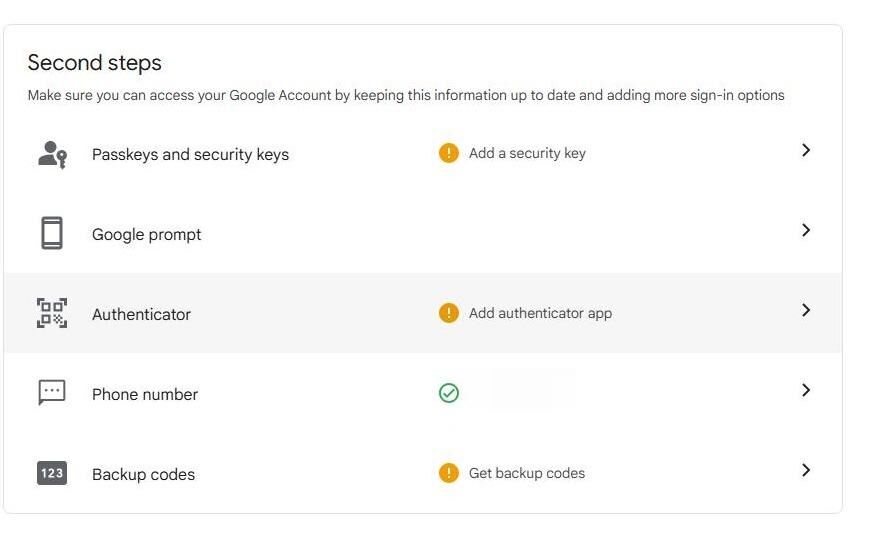Click orange warning icon beside Add authenticator app
This screenshot has width=882, height=536.
pos(448,313)
